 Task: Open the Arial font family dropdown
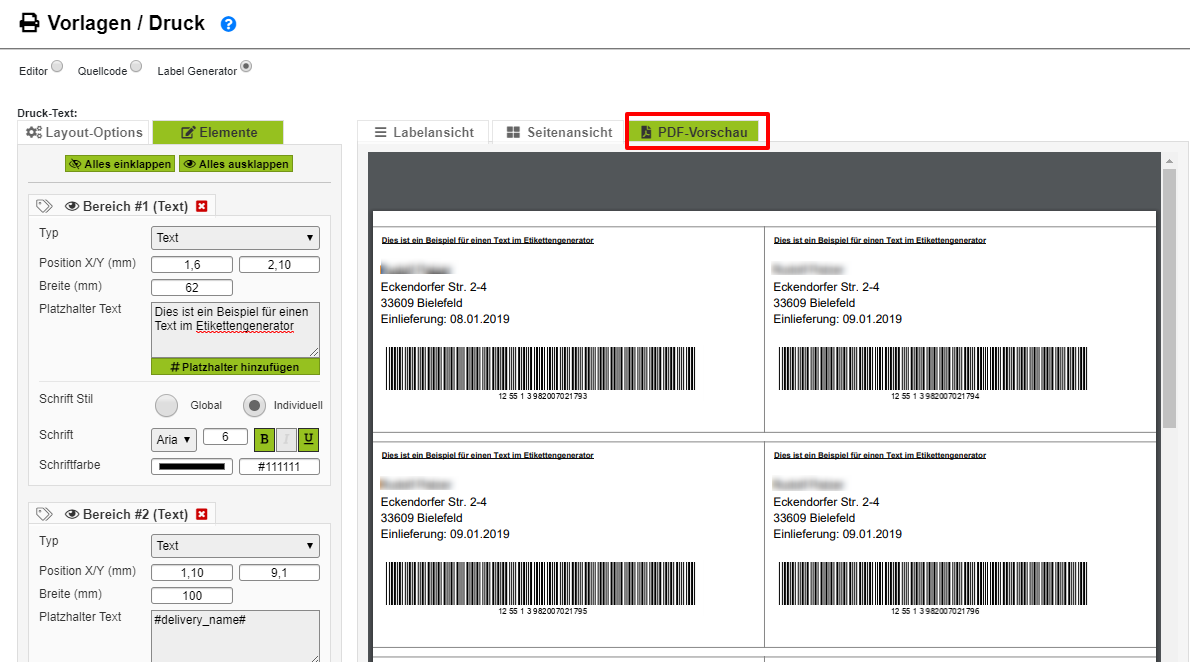(x=174, y=440)
